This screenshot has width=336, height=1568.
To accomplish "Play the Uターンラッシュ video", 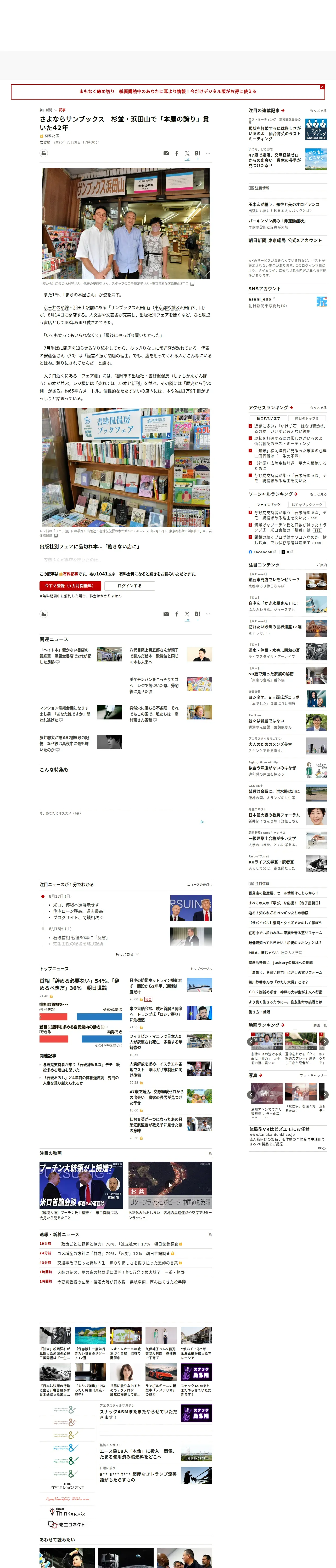I will point(170,1185).
